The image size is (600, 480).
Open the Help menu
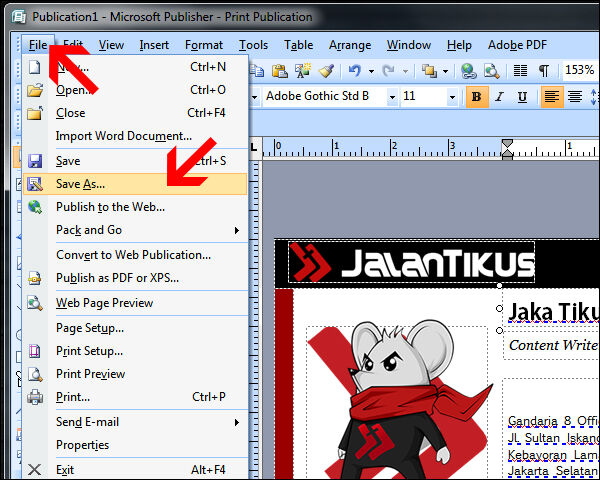click(x=459, y=45)
